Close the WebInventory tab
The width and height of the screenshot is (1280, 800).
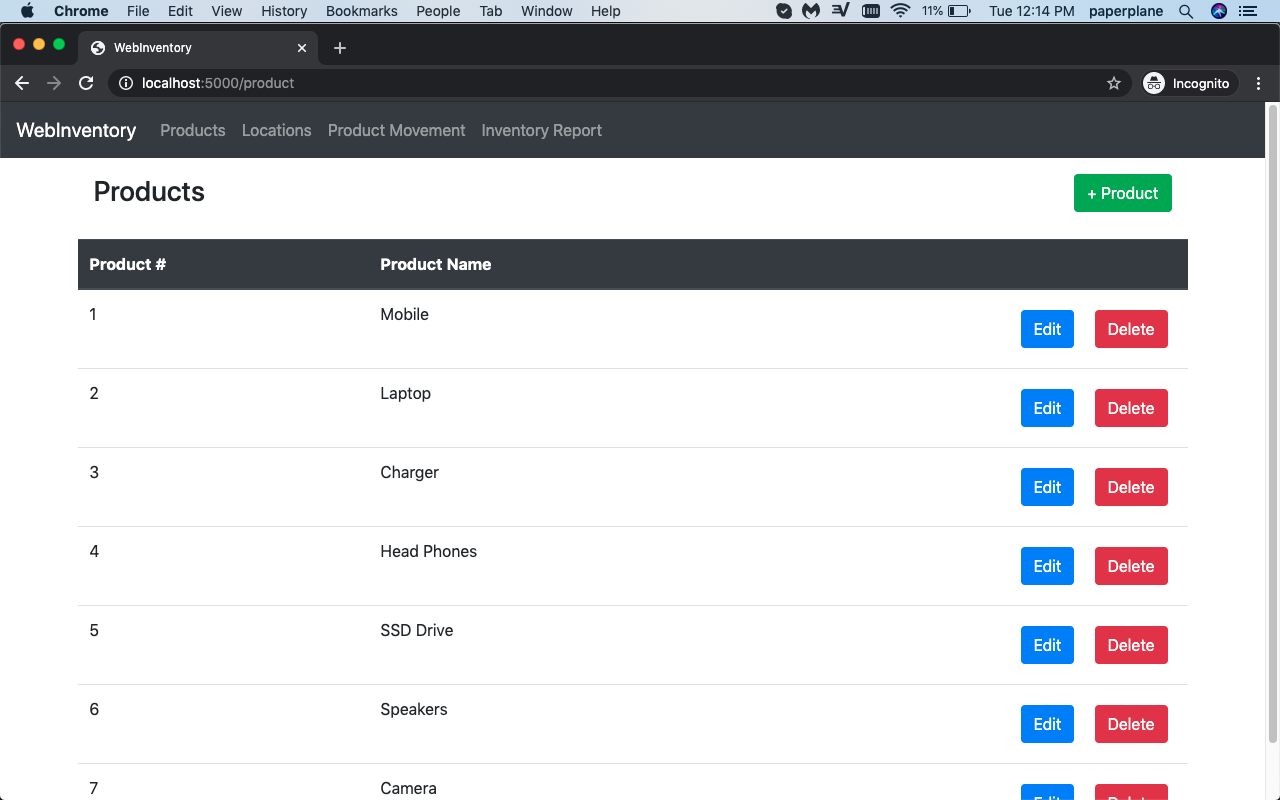click(302, 48)
